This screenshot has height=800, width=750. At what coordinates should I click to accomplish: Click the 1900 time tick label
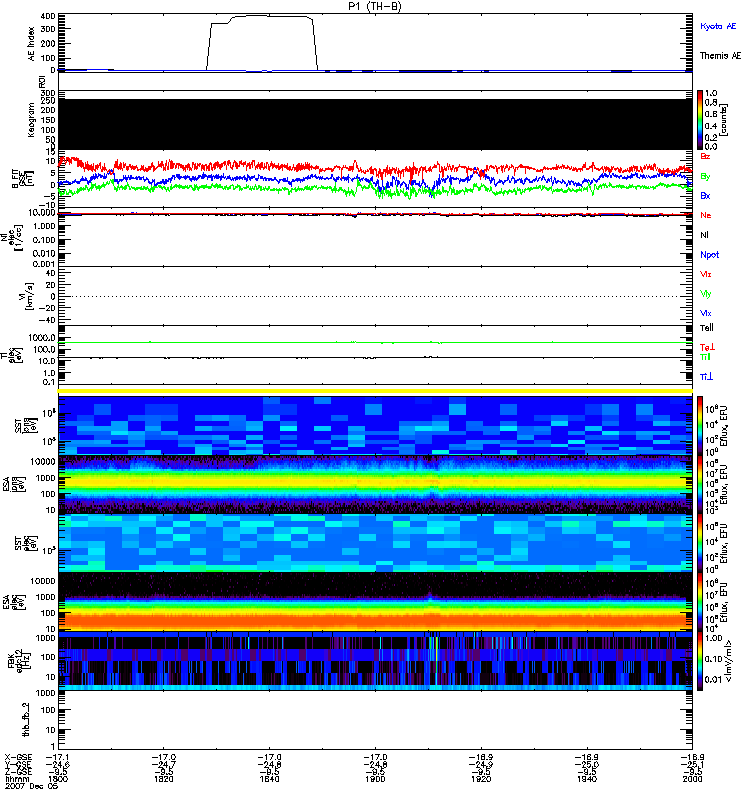tap(375, 779)
